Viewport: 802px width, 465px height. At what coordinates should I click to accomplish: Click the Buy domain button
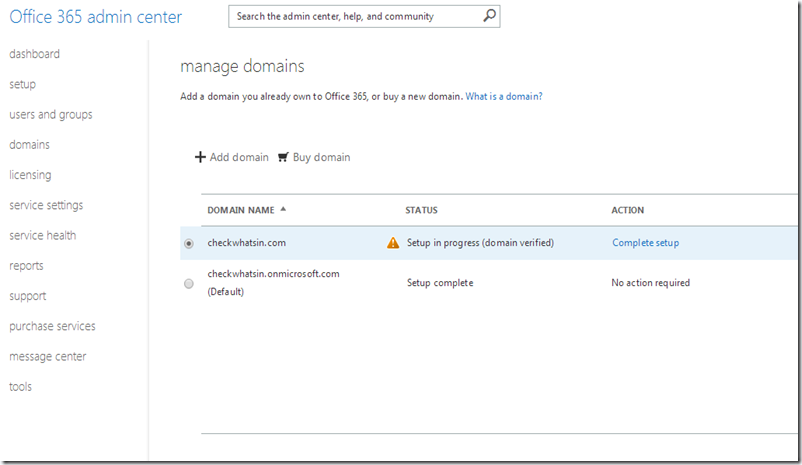314,157
